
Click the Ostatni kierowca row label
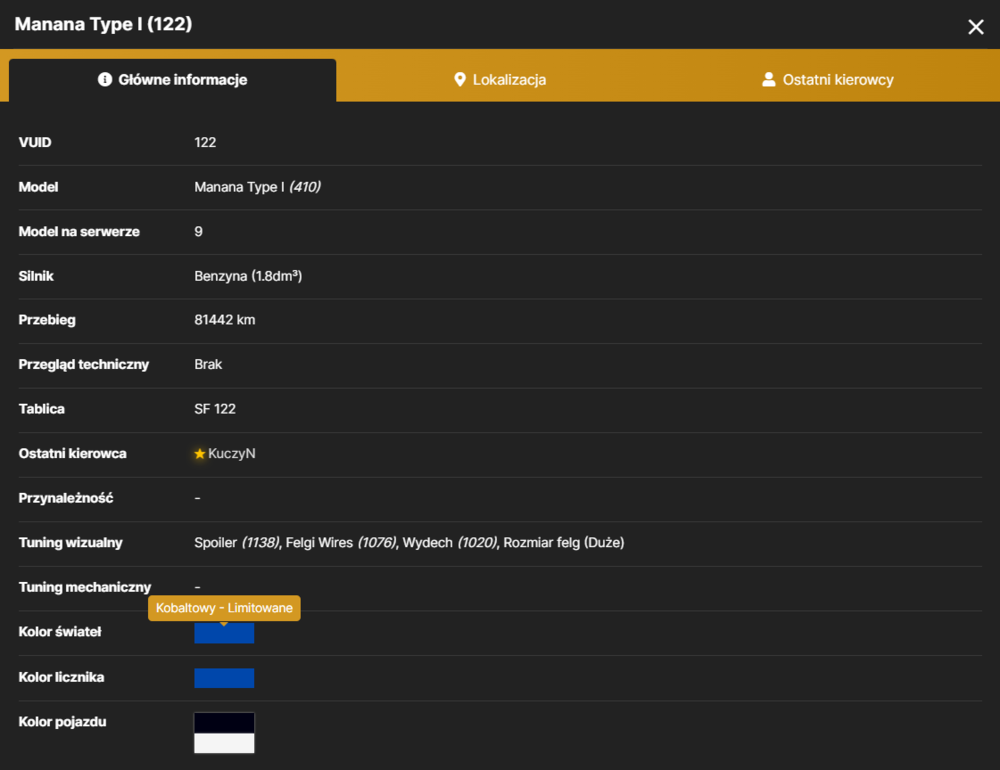(x=73, y=454)
